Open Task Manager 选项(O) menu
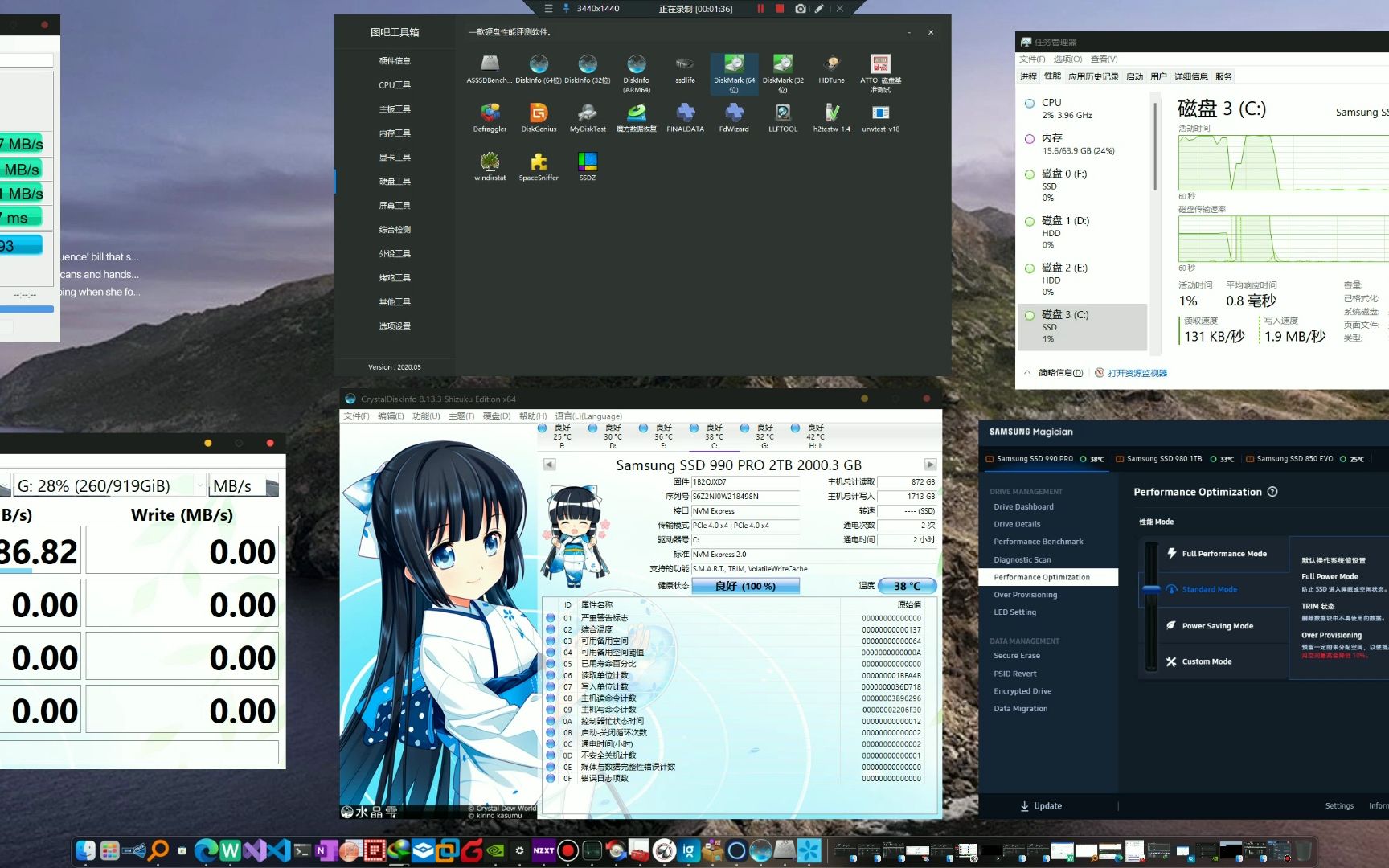 [1067, 59]
